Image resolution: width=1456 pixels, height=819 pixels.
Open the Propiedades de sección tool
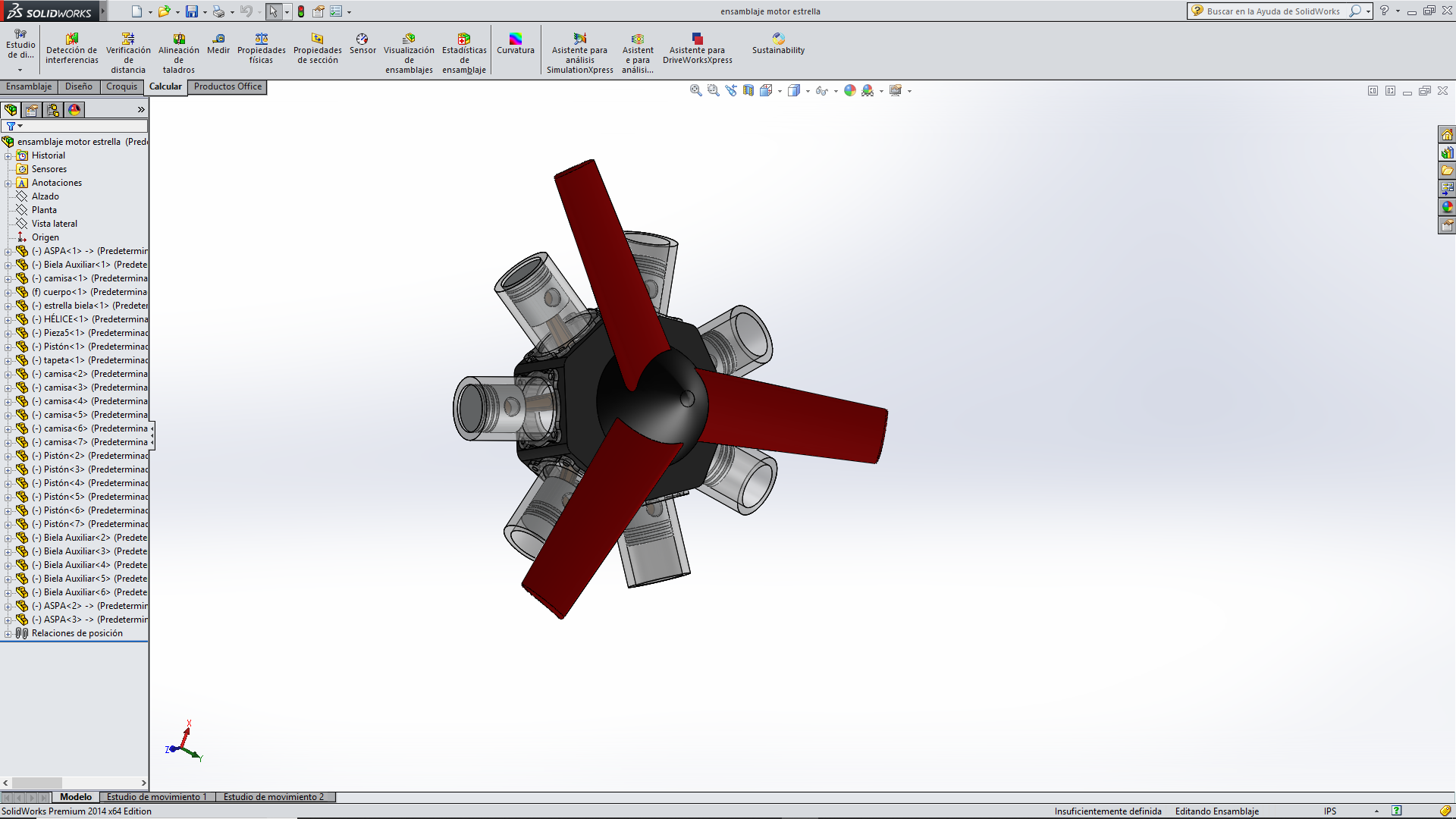pos(317,49)
